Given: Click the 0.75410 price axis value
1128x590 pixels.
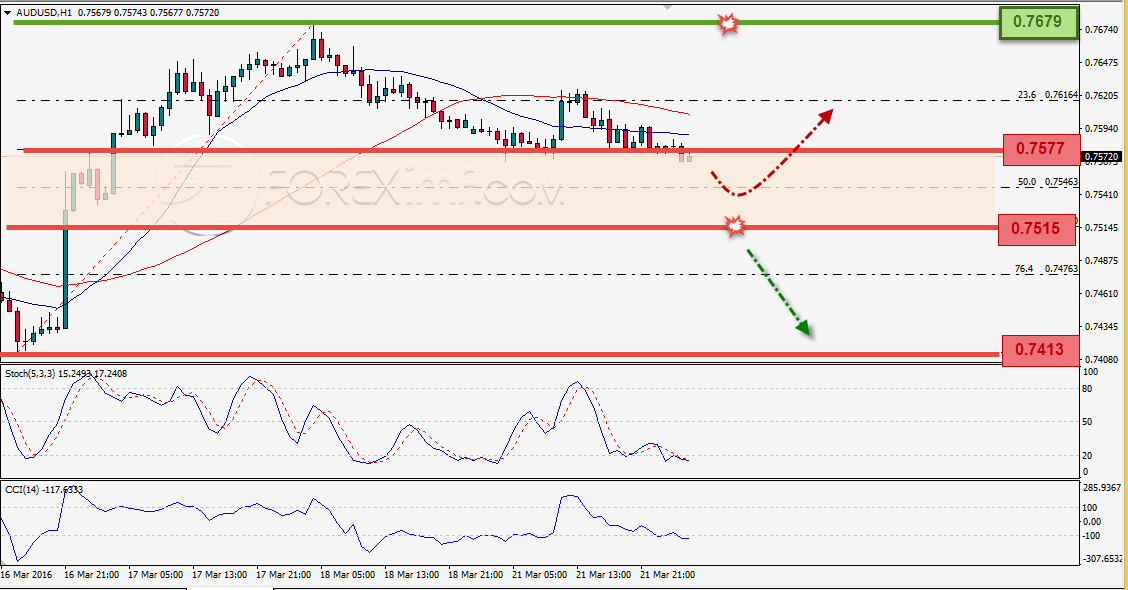Looking at the screenshot, I should 1101,194.
